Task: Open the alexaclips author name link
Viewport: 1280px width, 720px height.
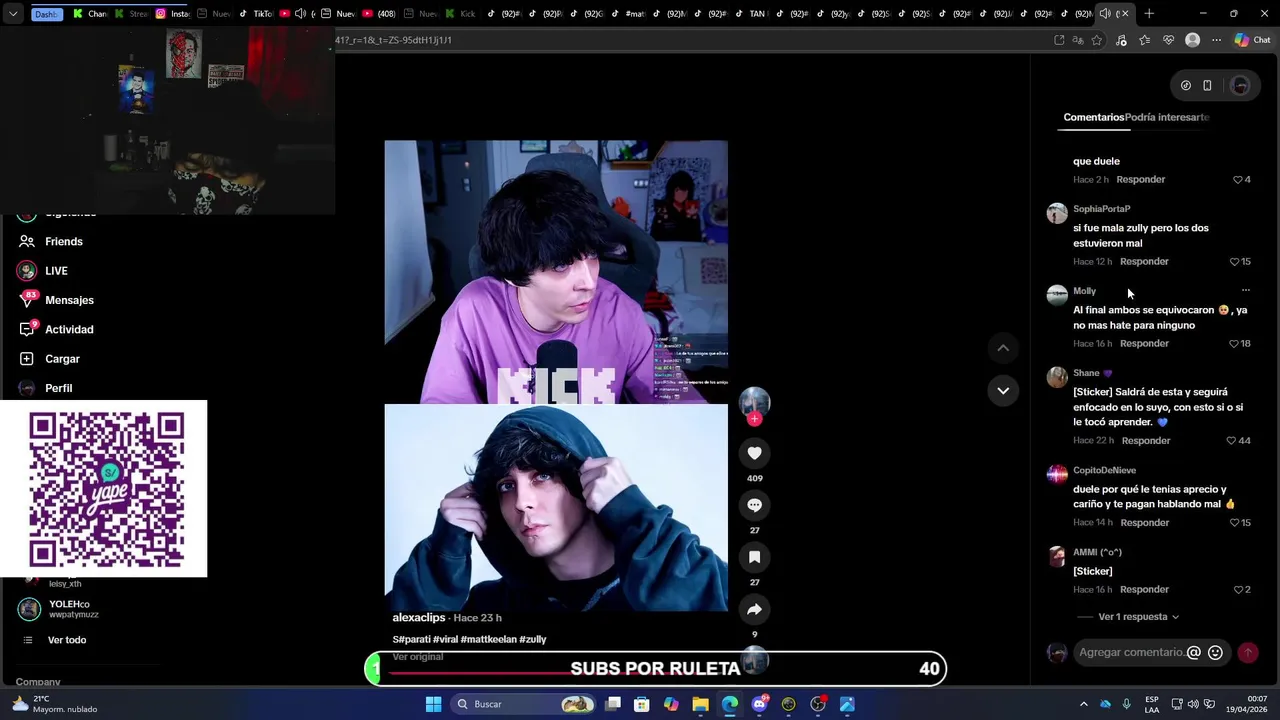Action: [418, 618]
